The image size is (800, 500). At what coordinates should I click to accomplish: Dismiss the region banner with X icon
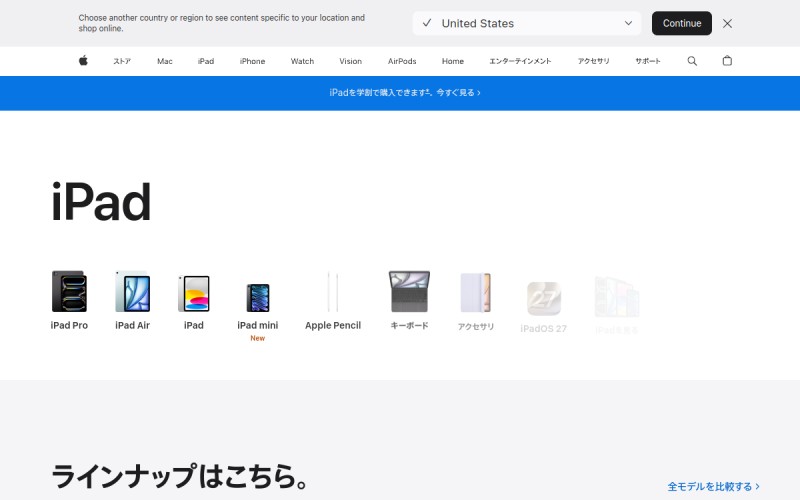coord(727,23)
